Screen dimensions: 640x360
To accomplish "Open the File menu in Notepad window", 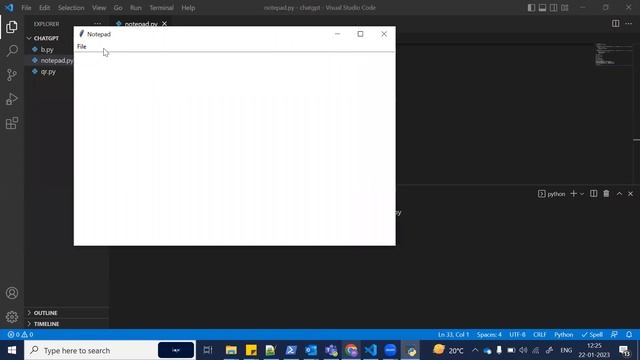I will tap(82, 47).
